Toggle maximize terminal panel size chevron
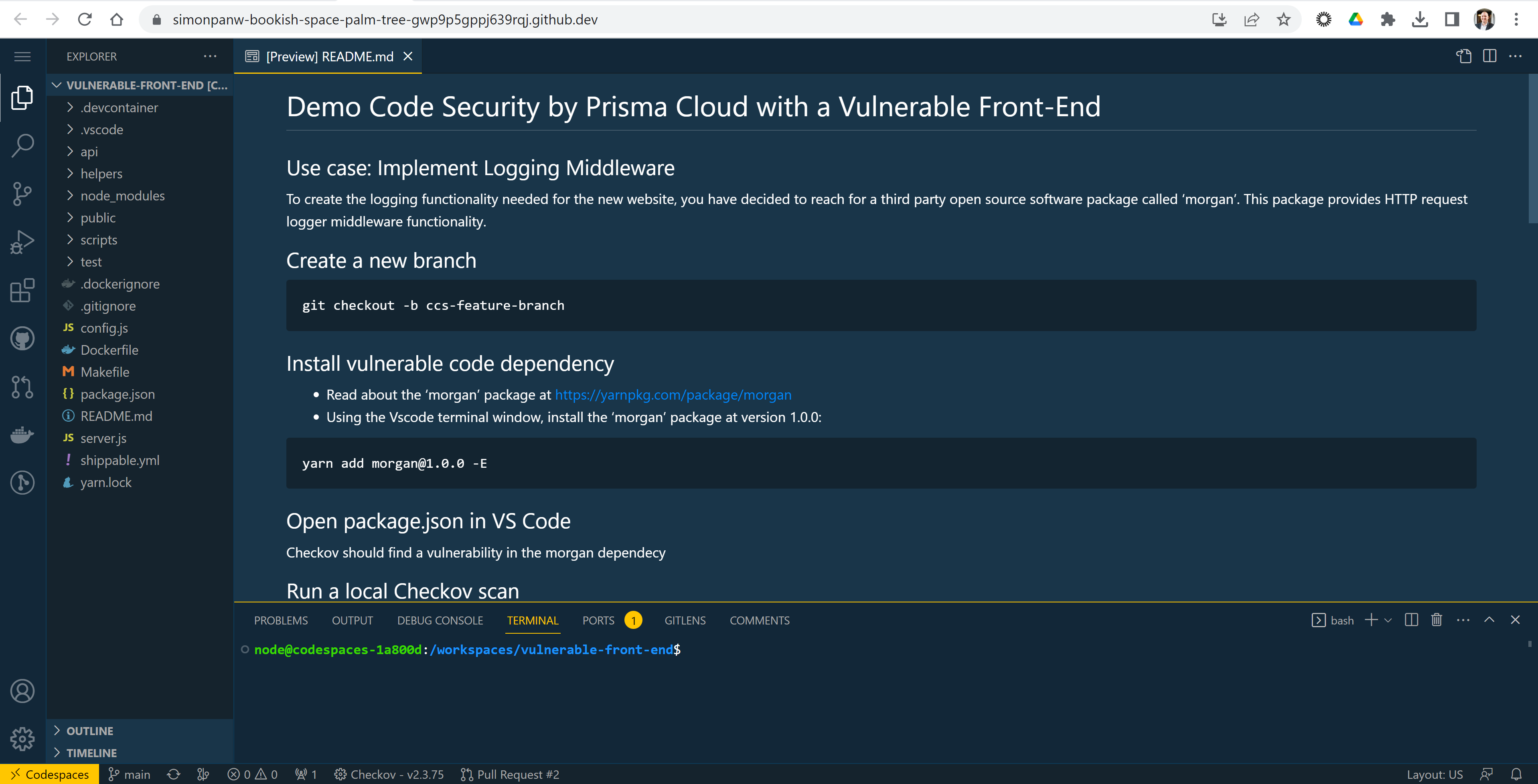The width and height of the screenshot is (1538, 784). click(x=1489, y=620)
